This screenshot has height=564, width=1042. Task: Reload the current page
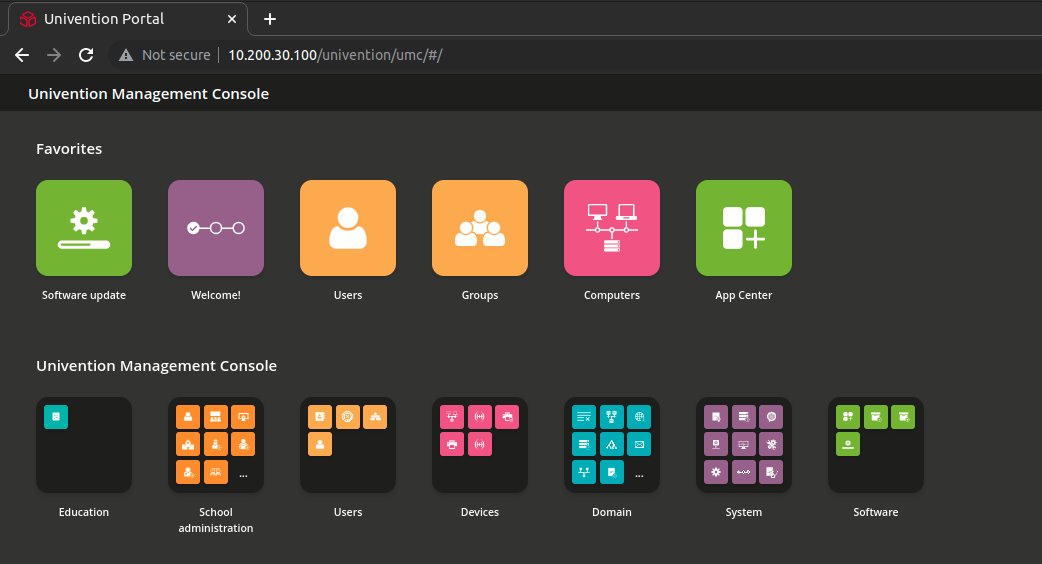[86, 55]
